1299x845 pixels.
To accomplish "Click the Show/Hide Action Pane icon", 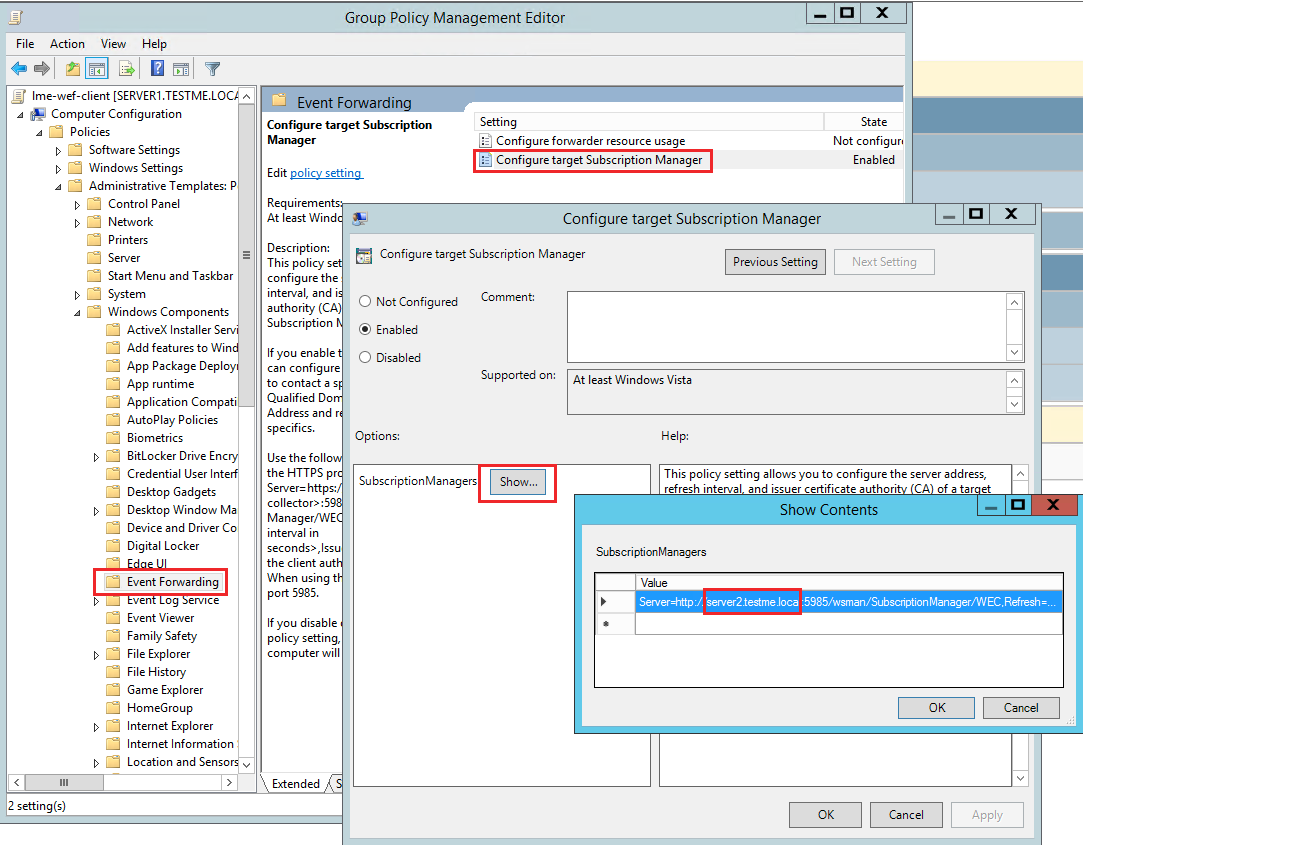I will click(181, 68).
